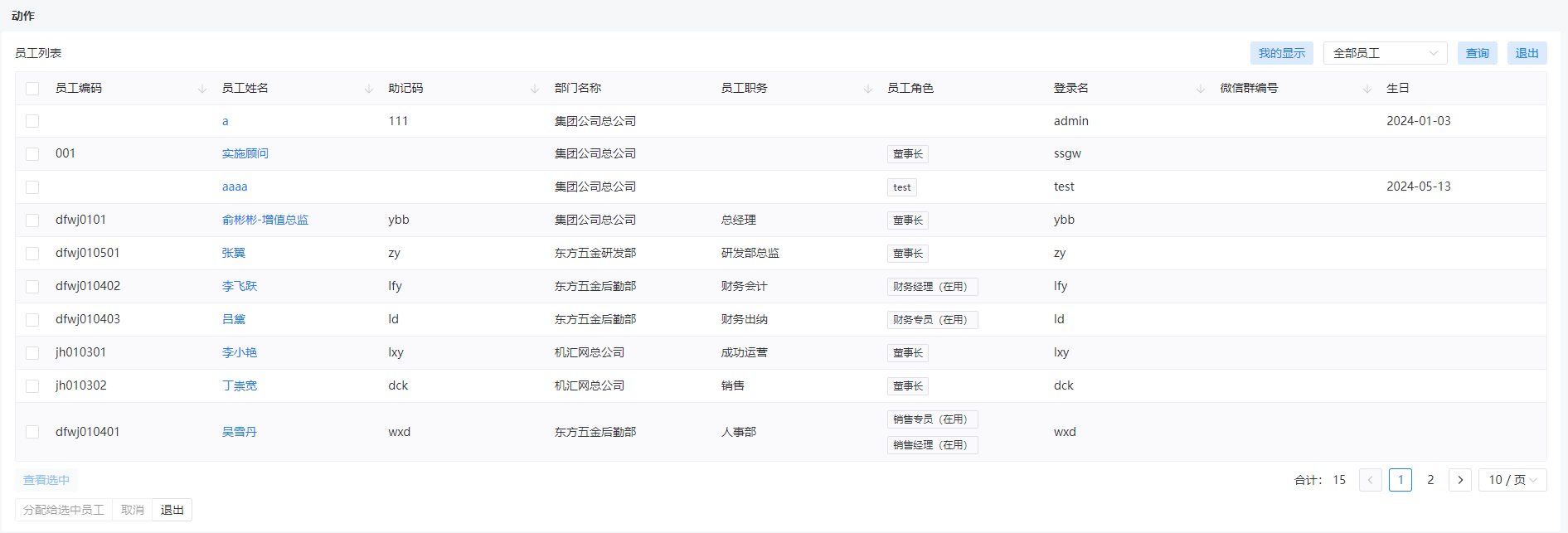Open employee link 李小艳

[x=240, y=352]
